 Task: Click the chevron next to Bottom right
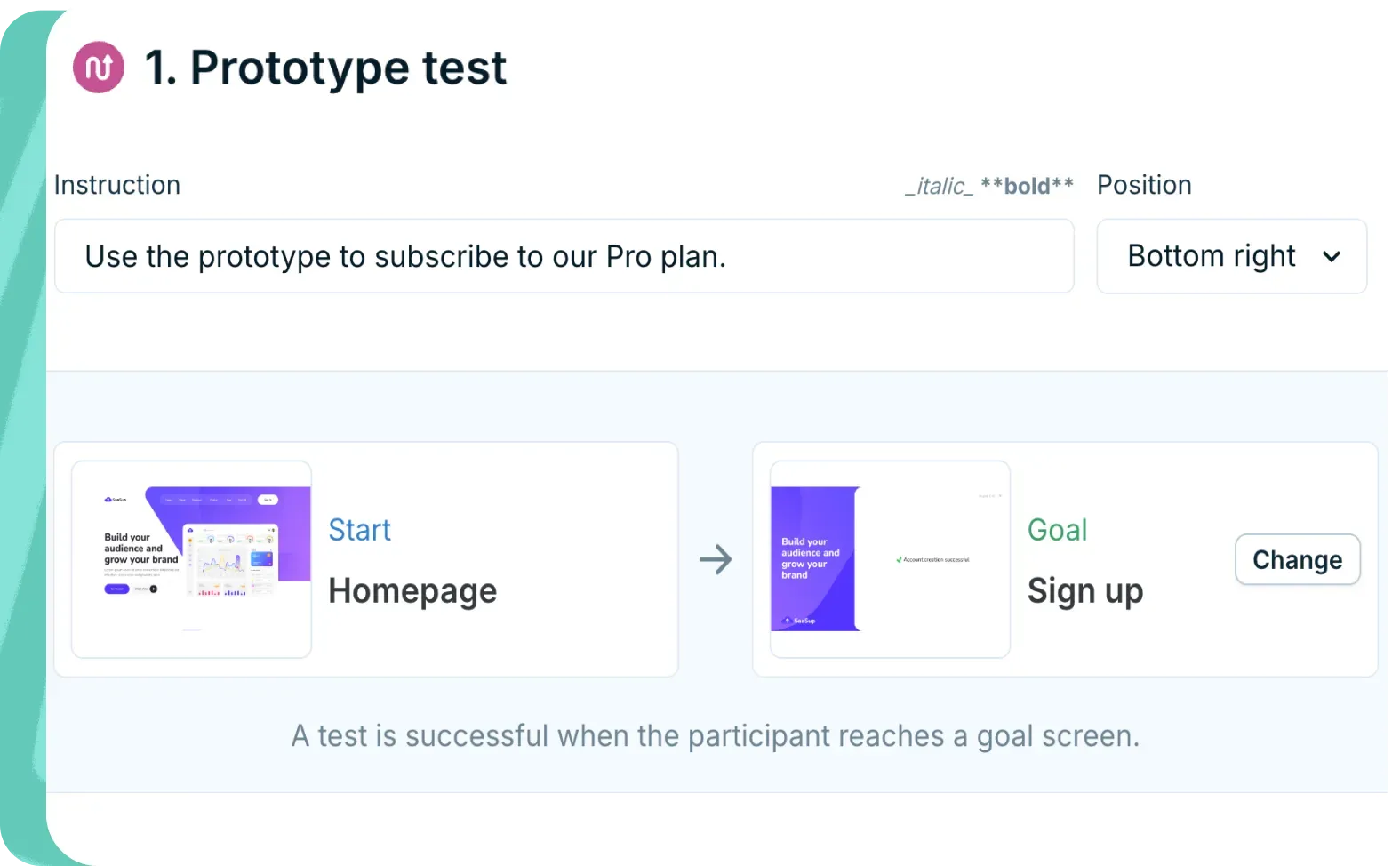1332,257
